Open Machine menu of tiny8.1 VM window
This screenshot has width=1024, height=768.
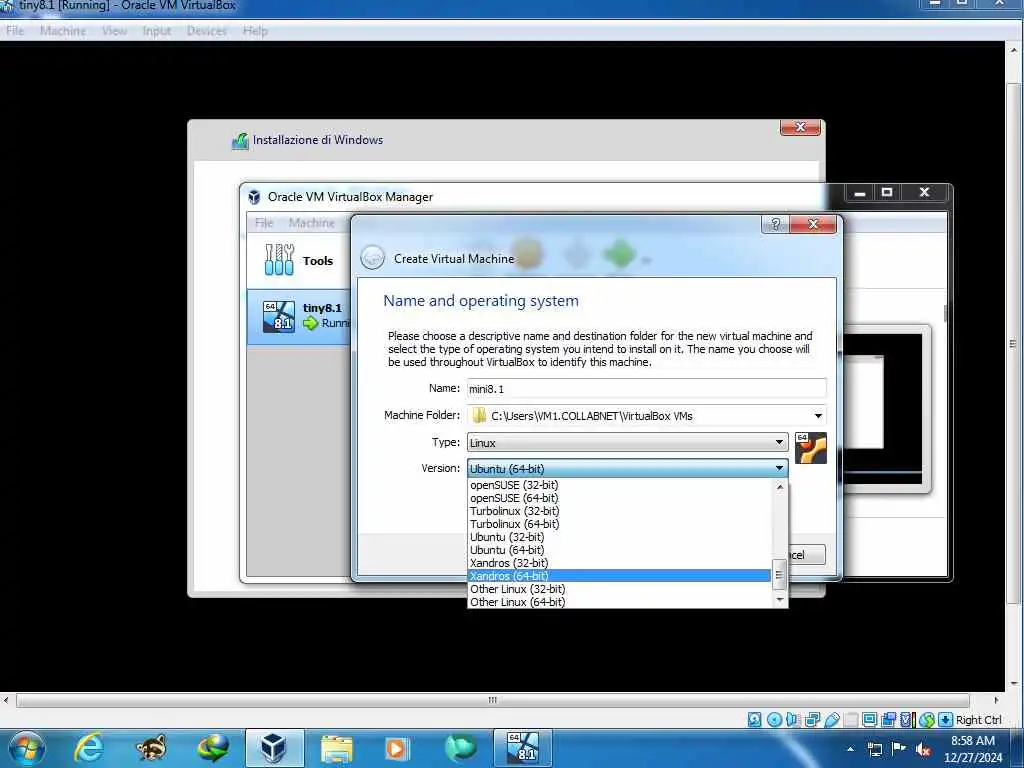63,31
